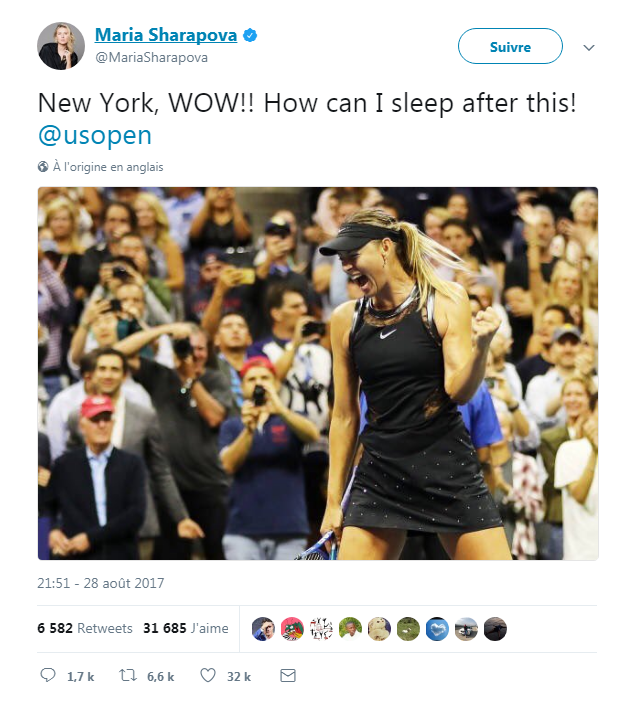The width and height of the screenshot is (623, 702).
Task: Open the blue heart liker avatar
Action: 437,629
